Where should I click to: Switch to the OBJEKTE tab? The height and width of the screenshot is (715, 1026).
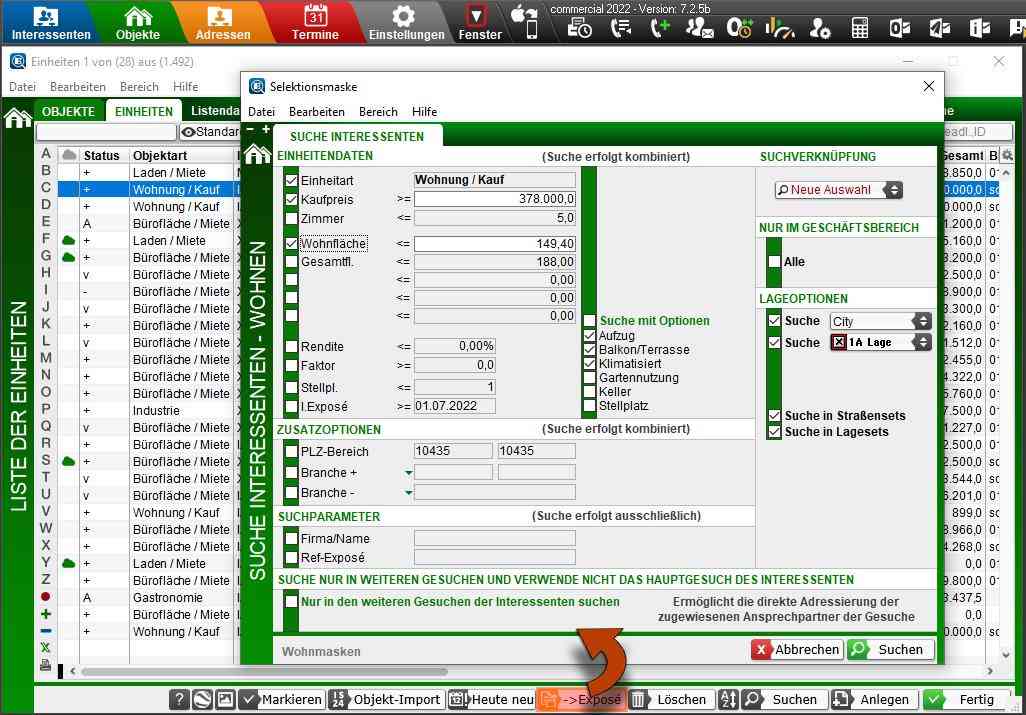(69, 112)
